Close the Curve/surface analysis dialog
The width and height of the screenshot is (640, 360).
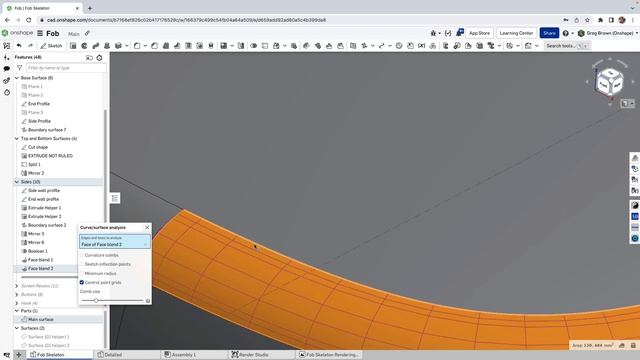[x=147, y=227]
